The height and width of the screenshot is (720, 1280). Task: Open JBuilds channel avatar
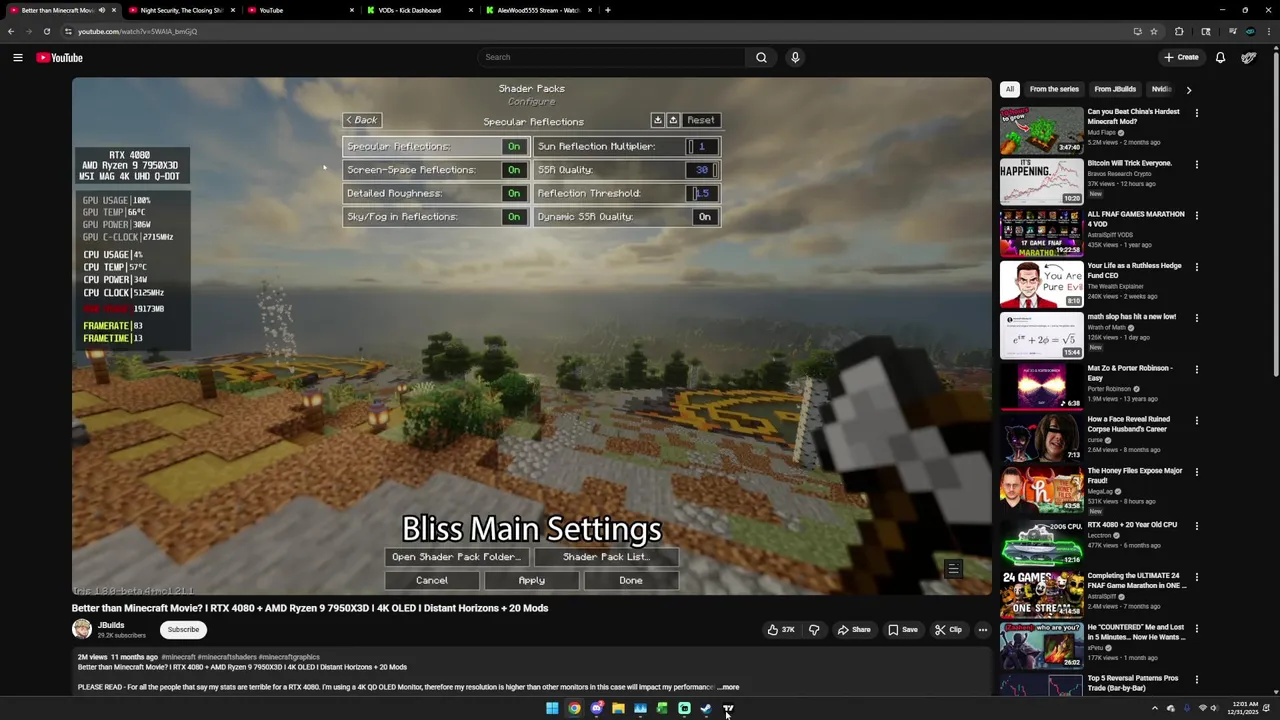(82, 629)
